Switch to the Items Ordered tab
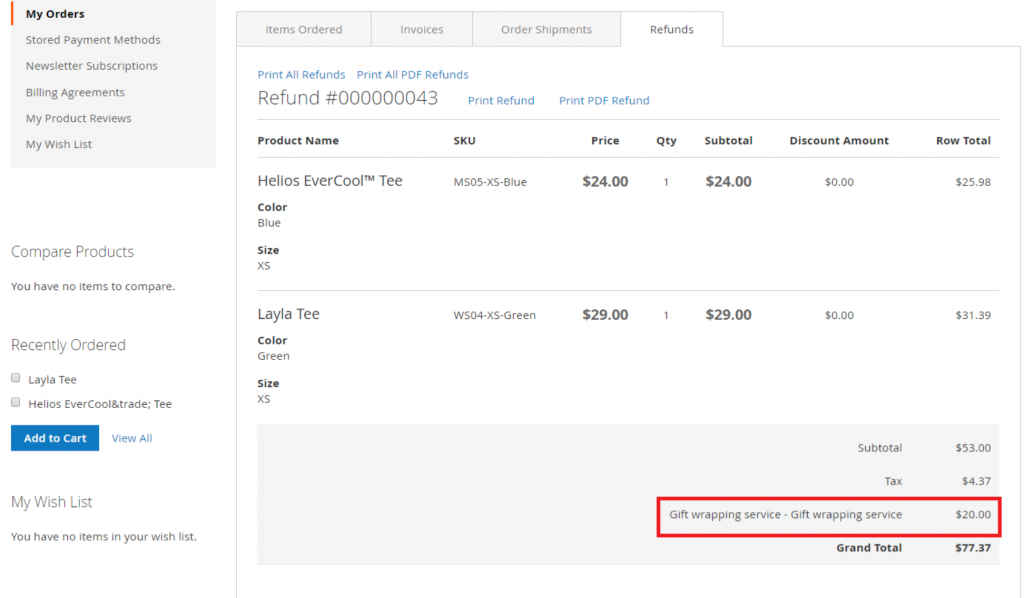The image size is (1024, 598). click(303, 30)
